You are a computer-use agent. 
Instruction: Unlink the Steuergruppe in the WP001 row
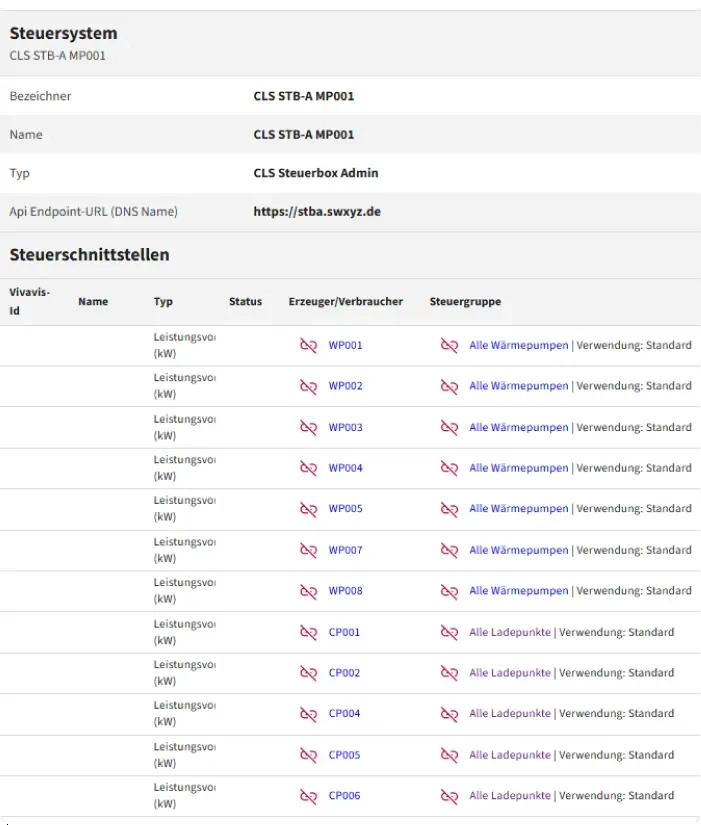coord(449,345)
